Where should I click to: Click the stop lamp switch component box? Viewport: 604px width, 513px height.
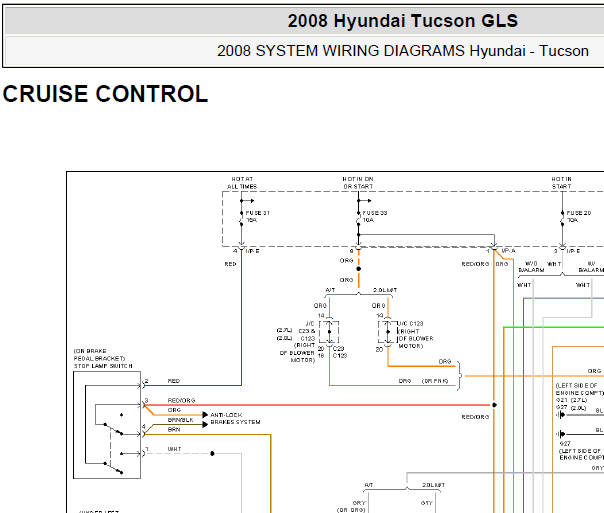point(107,425)
